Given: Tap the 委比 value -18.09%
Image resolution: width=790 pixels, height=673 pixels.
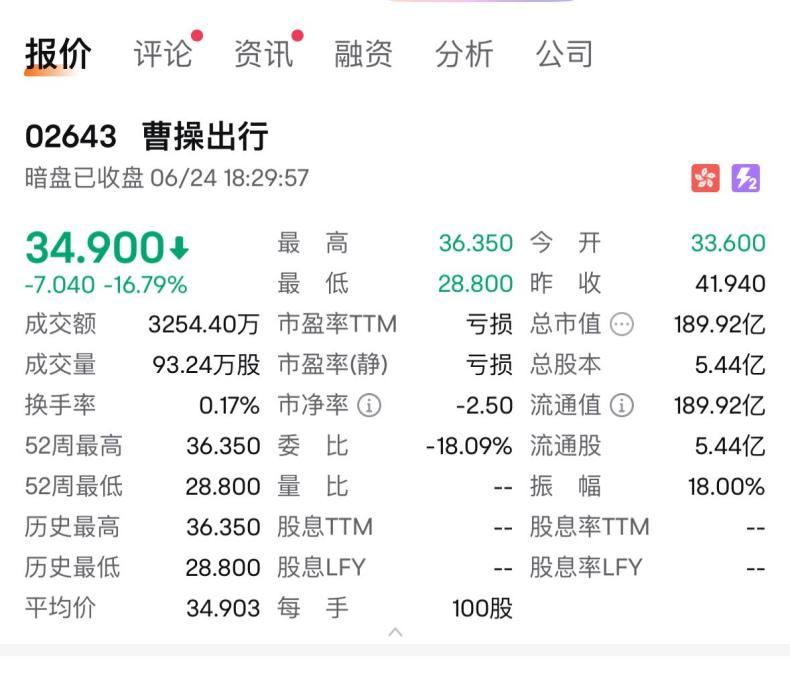Looking at the screenshot, I should click(469, 446).
